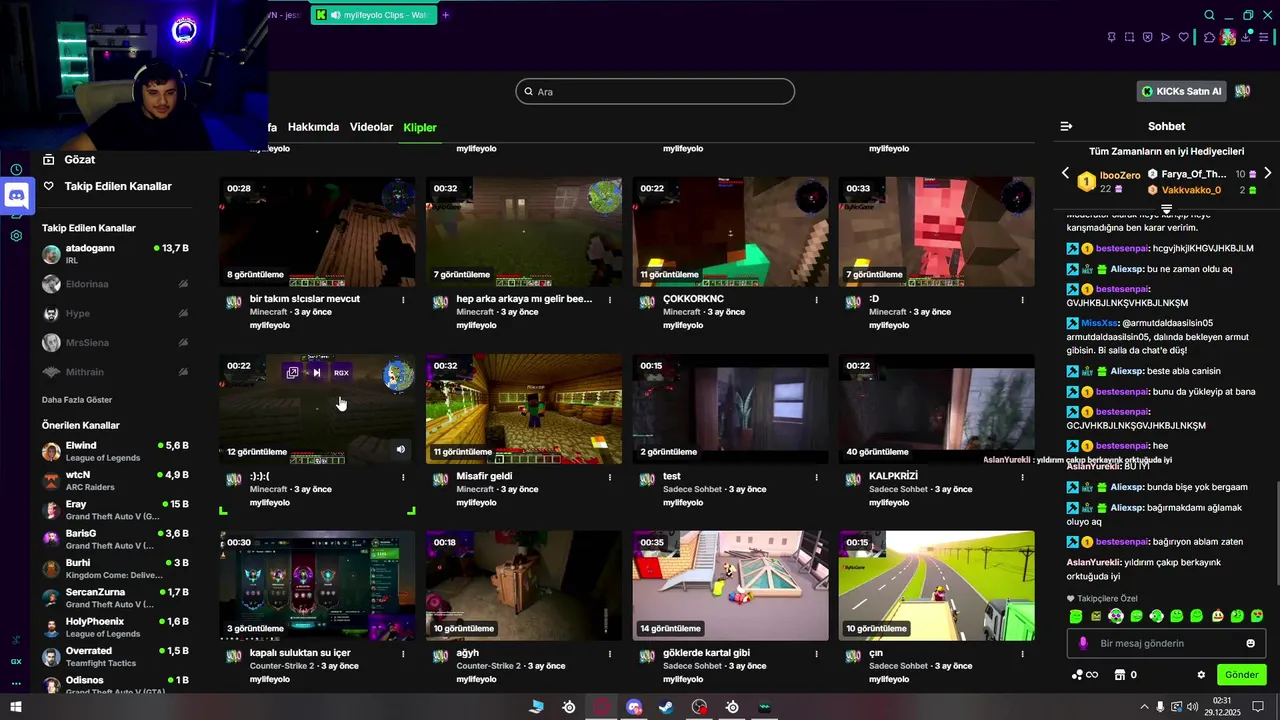Expand list with 'Daha Fazla Göster'
Image resolution: width=1280 pixels, height=720 pixels.
pyautogui.click(x=77, y=399)
